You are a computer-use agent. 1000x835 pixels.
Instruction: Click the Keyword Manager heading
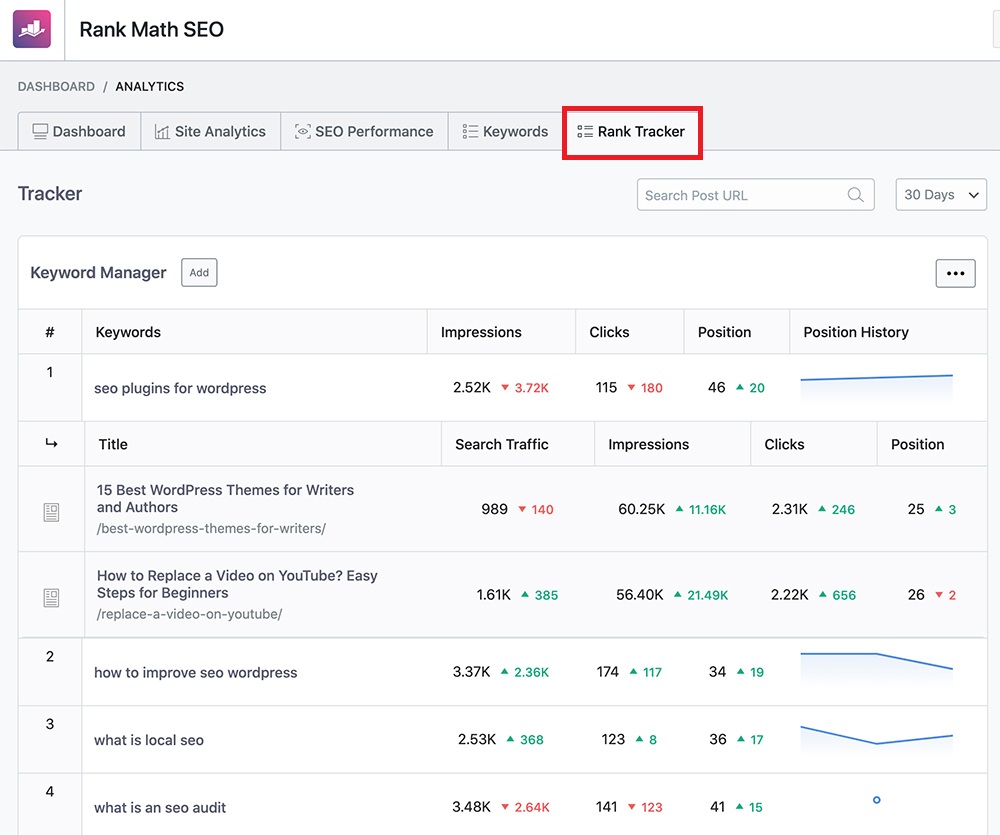98,272
